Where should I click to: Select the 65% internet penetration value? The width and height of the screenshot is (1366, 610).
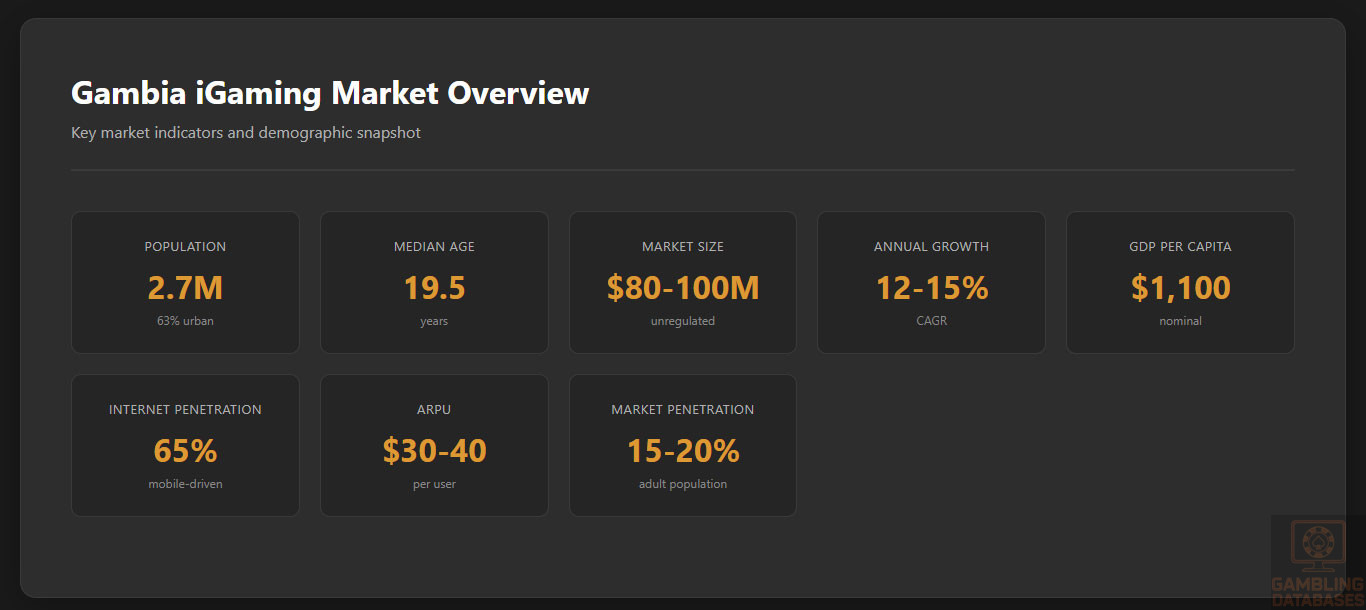(185, 451)
